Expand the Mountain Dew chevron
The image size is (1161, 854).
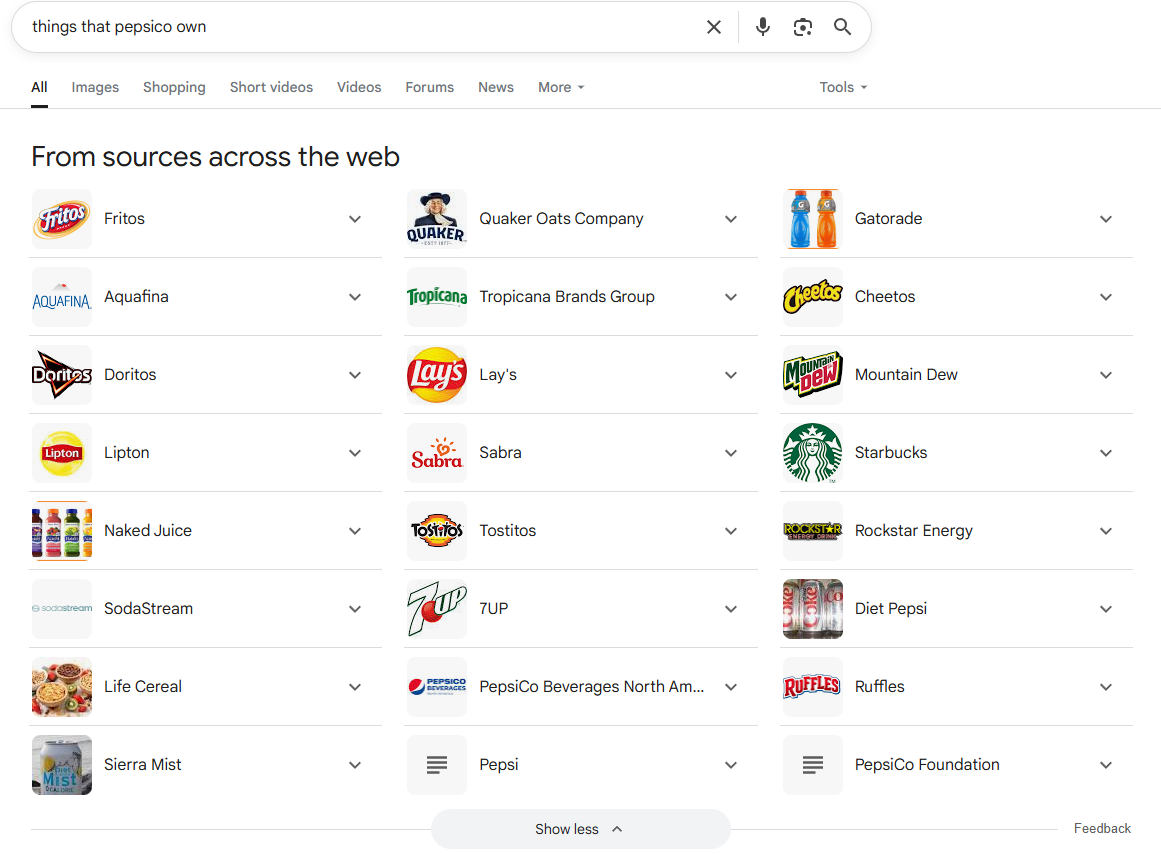[1106, 375]
